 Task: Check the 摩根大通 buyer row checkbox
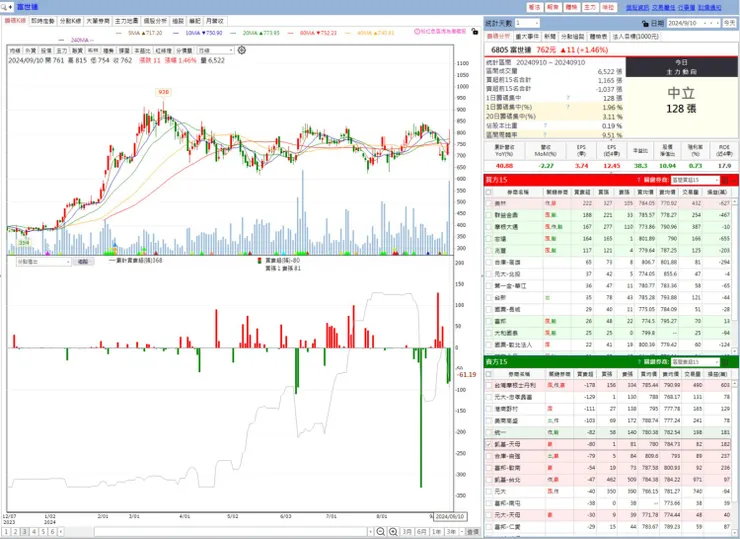[489, 227]
